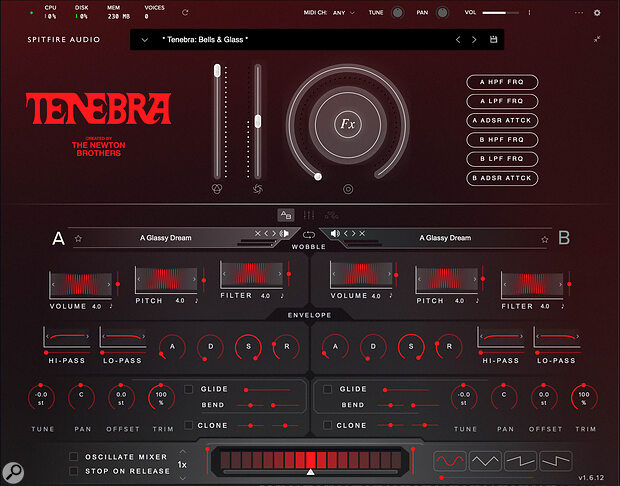Click the refresh icon beside VOICES

click(185, 13)
